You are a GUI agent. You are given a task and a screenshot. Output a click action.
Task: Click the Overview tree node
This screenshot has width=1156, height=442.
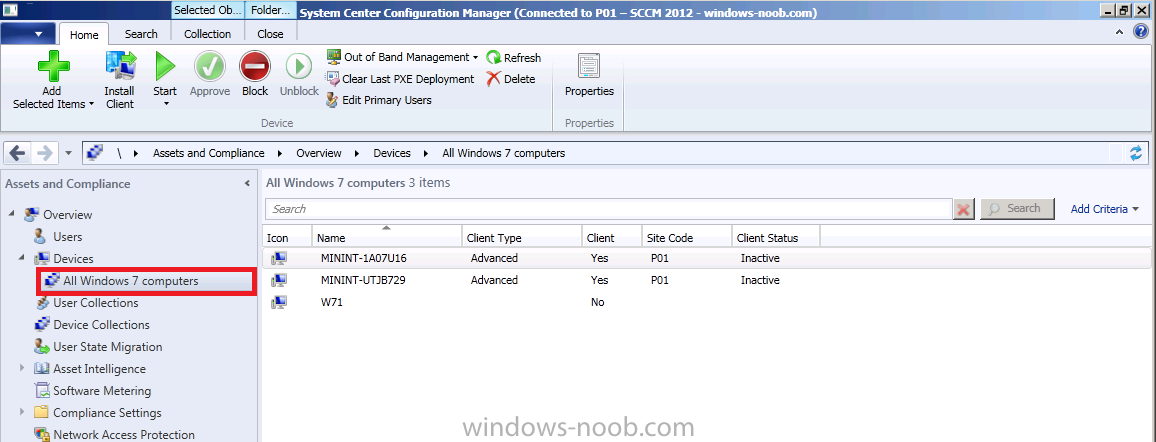68,214
